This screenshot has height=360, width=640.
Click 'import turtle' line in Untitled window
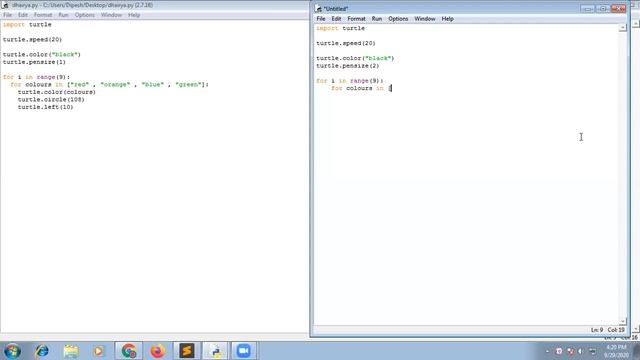[x=340, y=28]
